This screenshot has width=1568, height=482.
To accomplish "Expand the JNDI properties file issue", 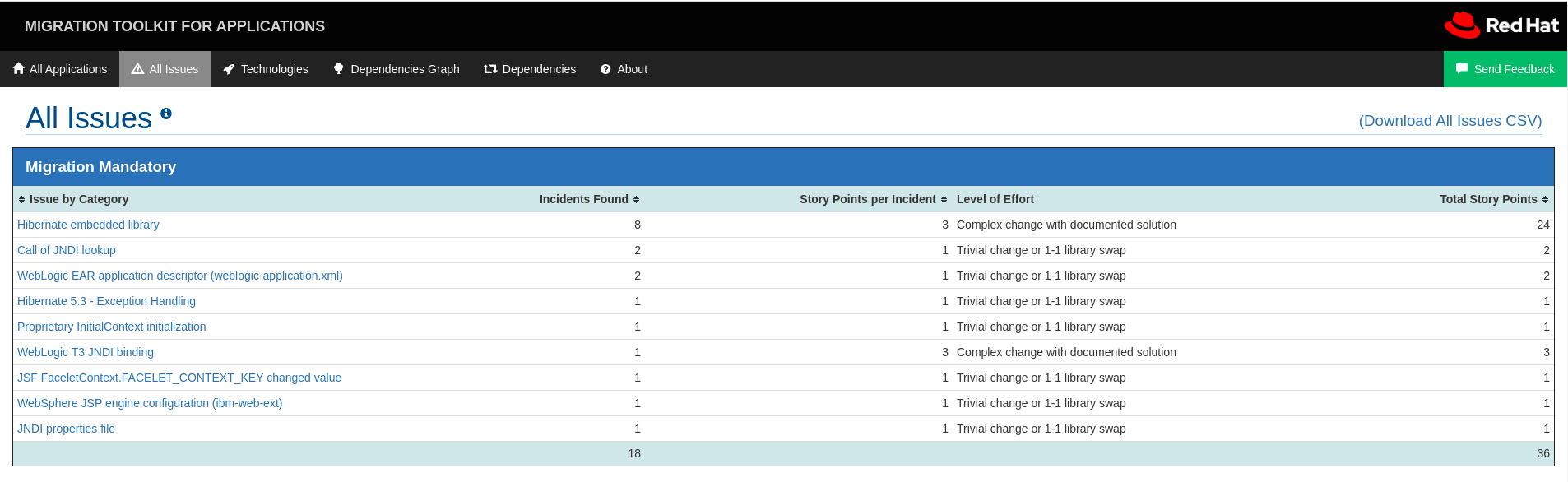I will pos(66,429).
